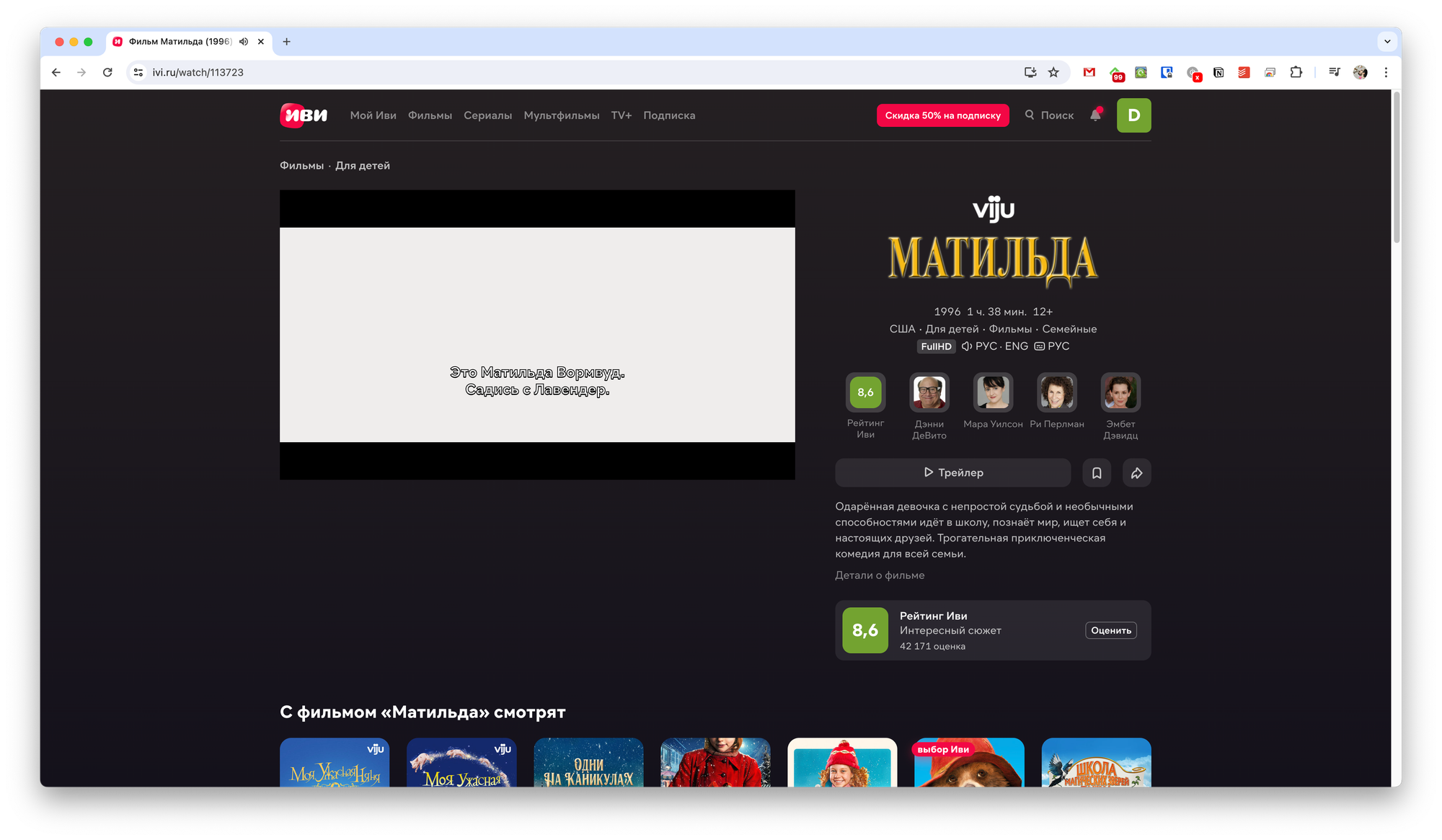Open Chrome three-dot menu
The height and width of the screenshot is (840, 1442).
pyautogui.click(x=1386, y=72)
